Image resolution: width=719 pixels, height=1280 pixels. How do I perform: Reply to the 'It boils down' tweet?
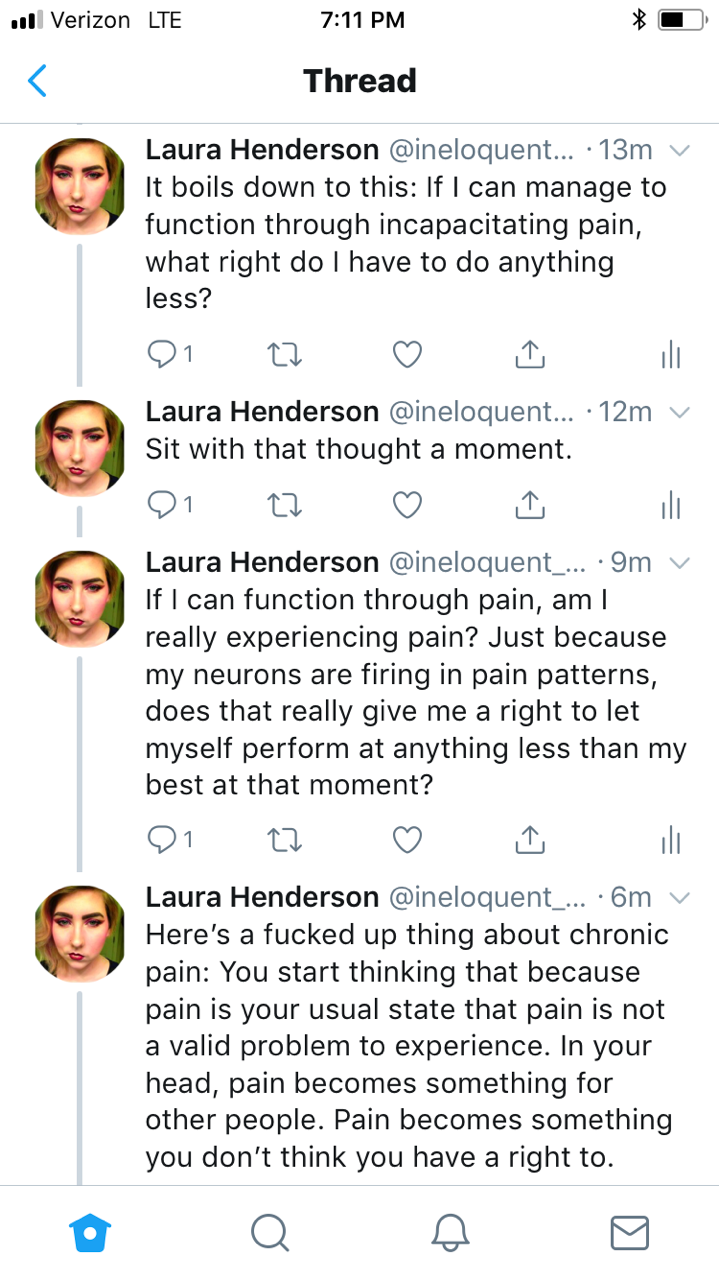[x=162, y=353]
